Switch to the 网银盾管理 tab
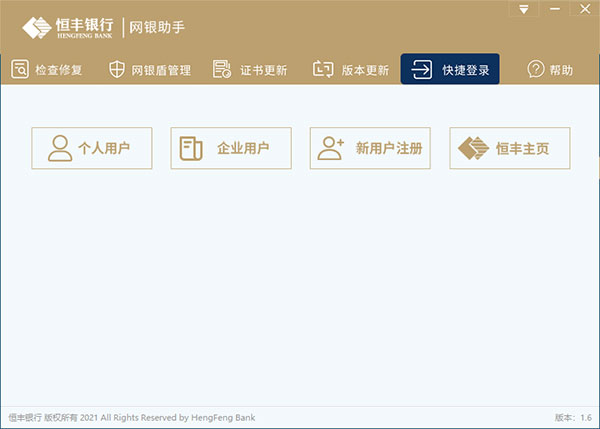The height and width of the screenshot is (429, 600). [150, 70]
